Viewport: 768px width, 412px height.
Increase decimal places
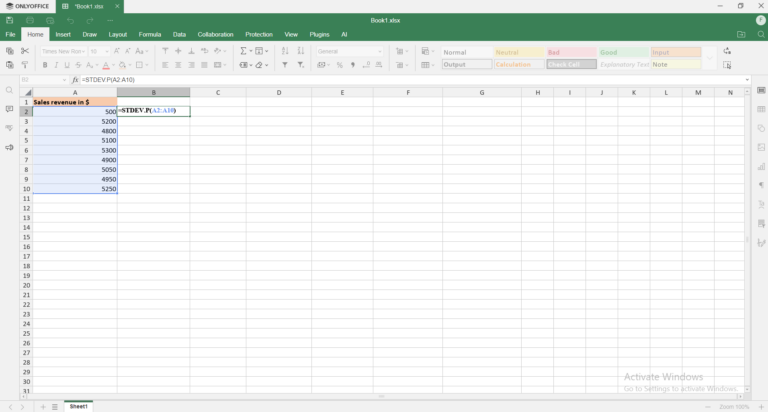379,65
